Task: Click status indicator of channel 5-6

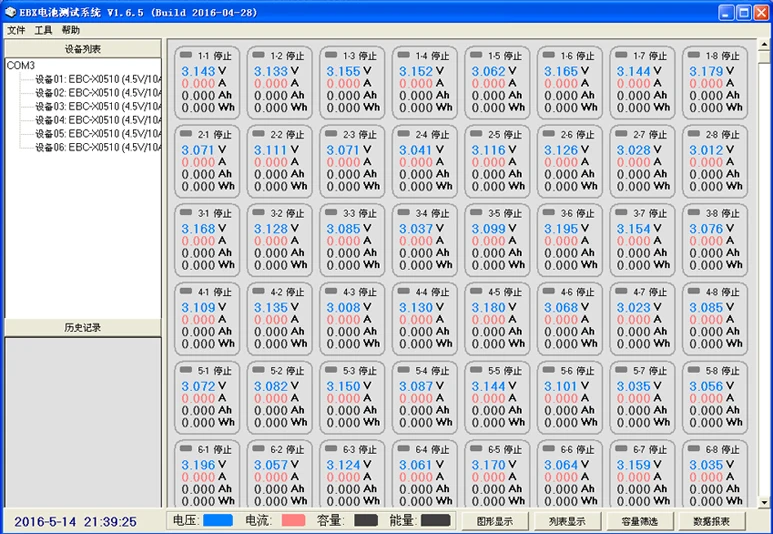Action: (549, 369)
